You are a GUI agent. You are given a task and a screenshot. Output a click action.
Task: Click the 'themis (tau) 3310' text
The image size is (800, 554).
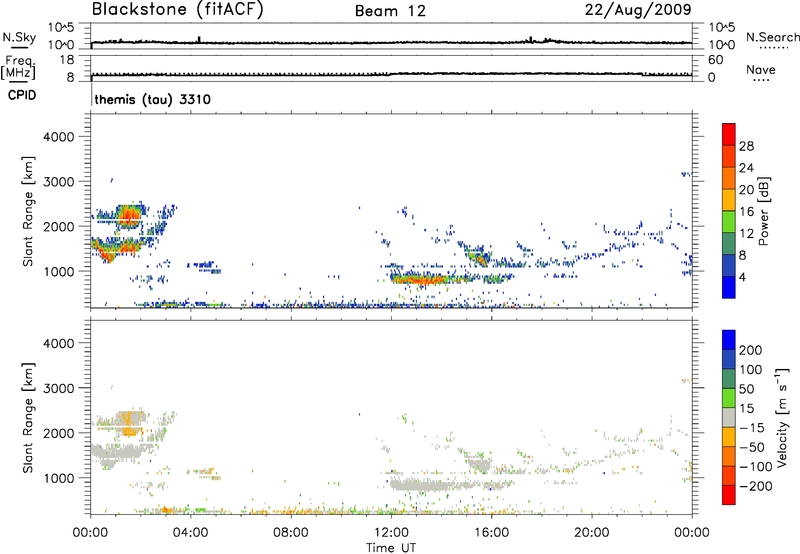pyautogui.click(x=153, y=99)
